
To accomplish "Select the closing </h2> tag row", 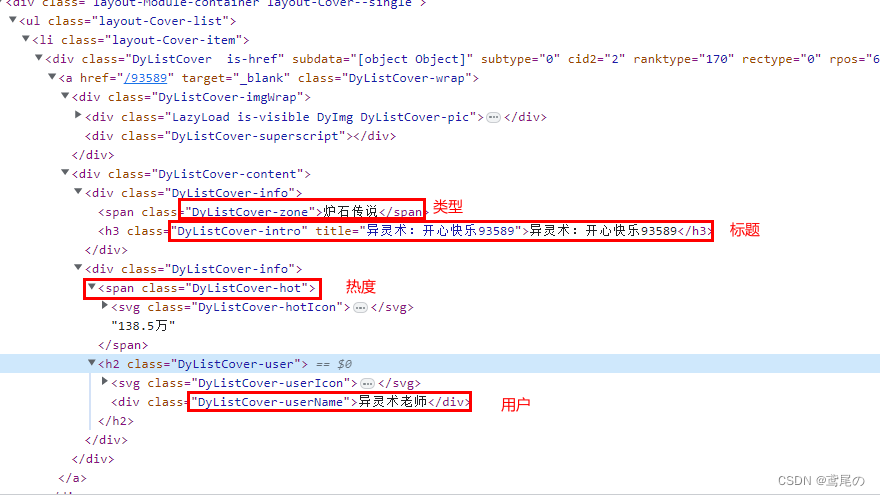I will click(x=116, y=421).
